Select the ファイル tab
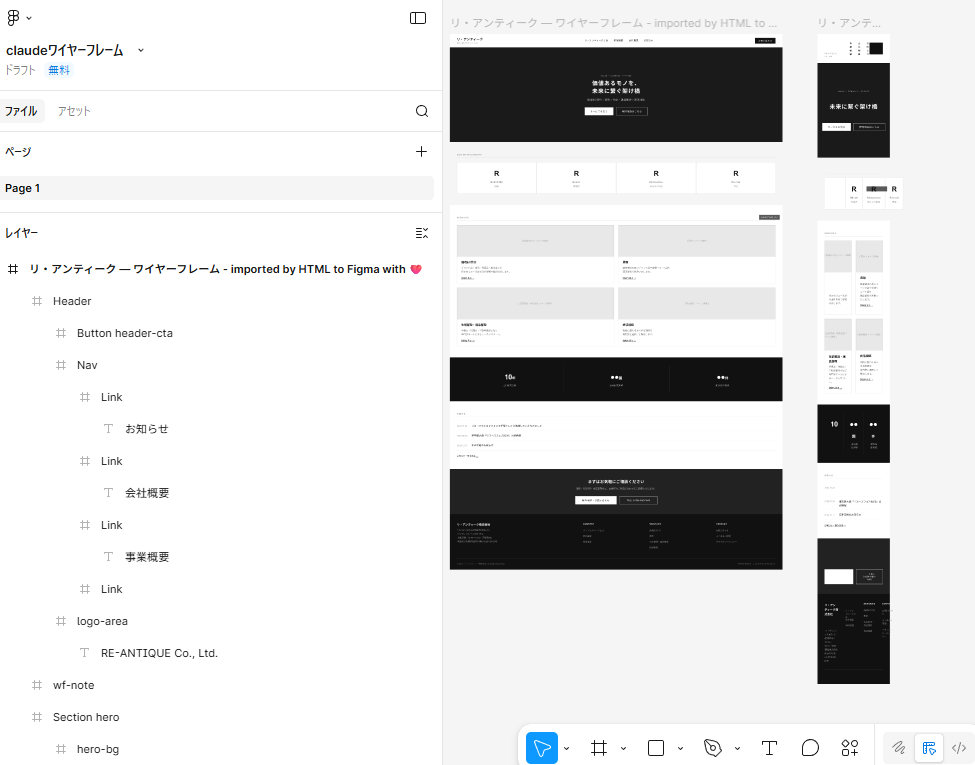Screen dimensions: 975x765 [21, 111]
